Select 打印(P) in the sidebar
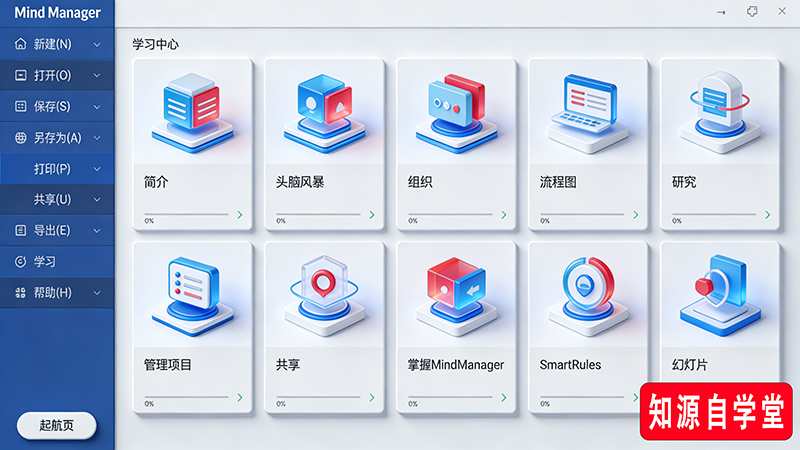The width and height of the screenshot is (800, 450). point(57,169)
